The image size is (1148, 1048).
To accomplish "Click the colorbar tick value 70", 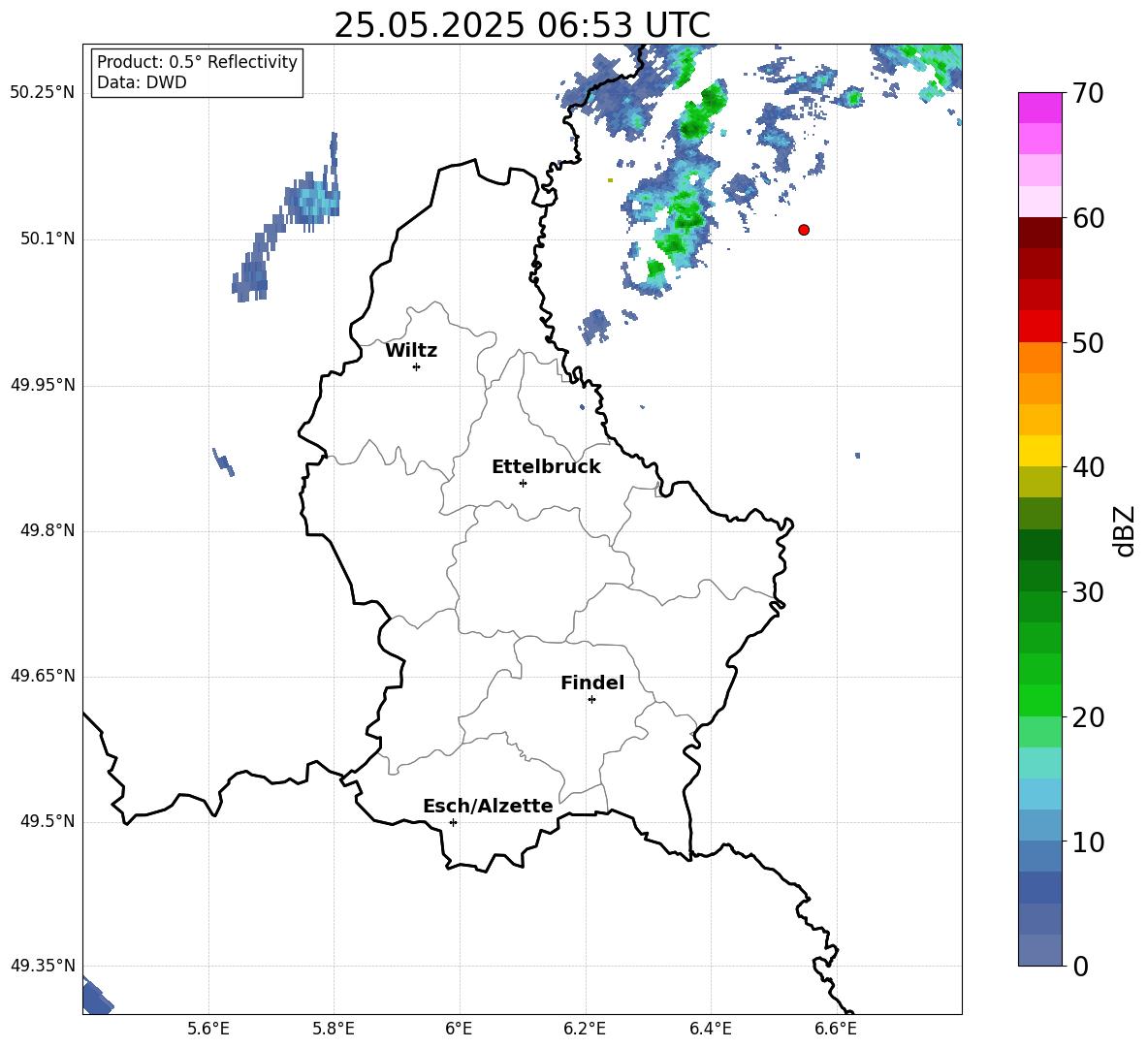I will (1088, 93).
